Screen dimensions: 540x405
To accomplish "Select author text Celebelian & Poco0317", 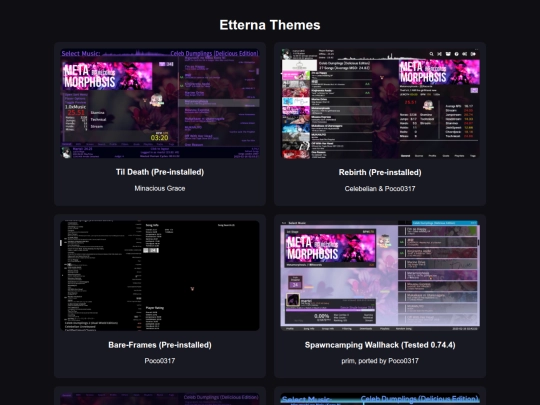I will (x=380, y=188).
